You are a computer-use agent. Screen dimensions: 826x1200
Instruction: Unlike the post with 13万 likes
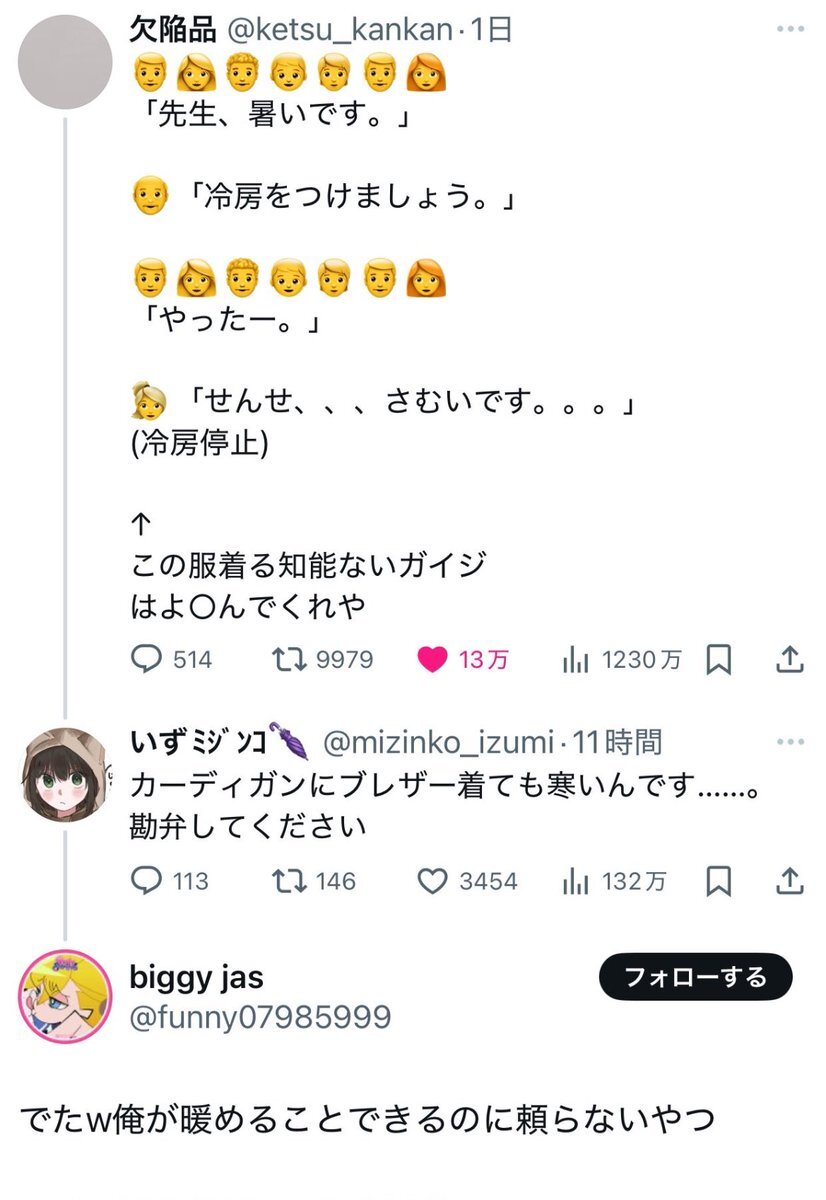[462, 660]
